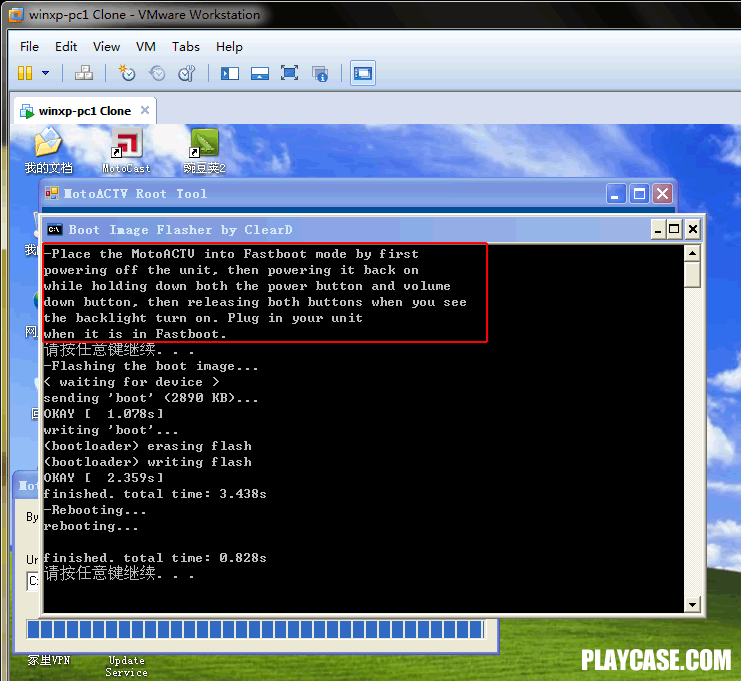The height and width of the screenshot is (681, 741).
Task: Take a snapshot of this VM
Action: coord(126,73)
